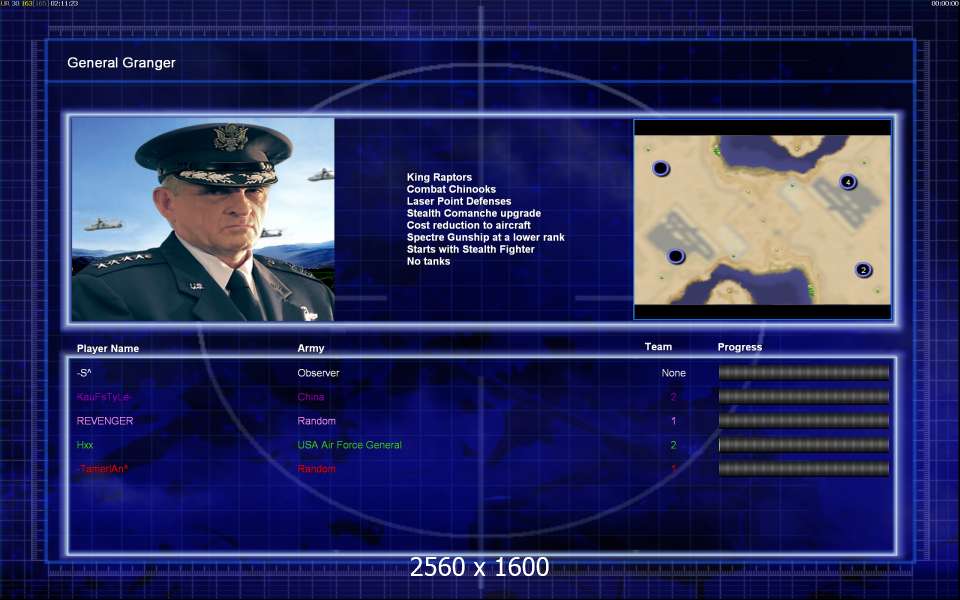This screenshot has height=600, width=960.
Task: Click "Starts with Stealth Fighter" text
Action: pos(470,249)
